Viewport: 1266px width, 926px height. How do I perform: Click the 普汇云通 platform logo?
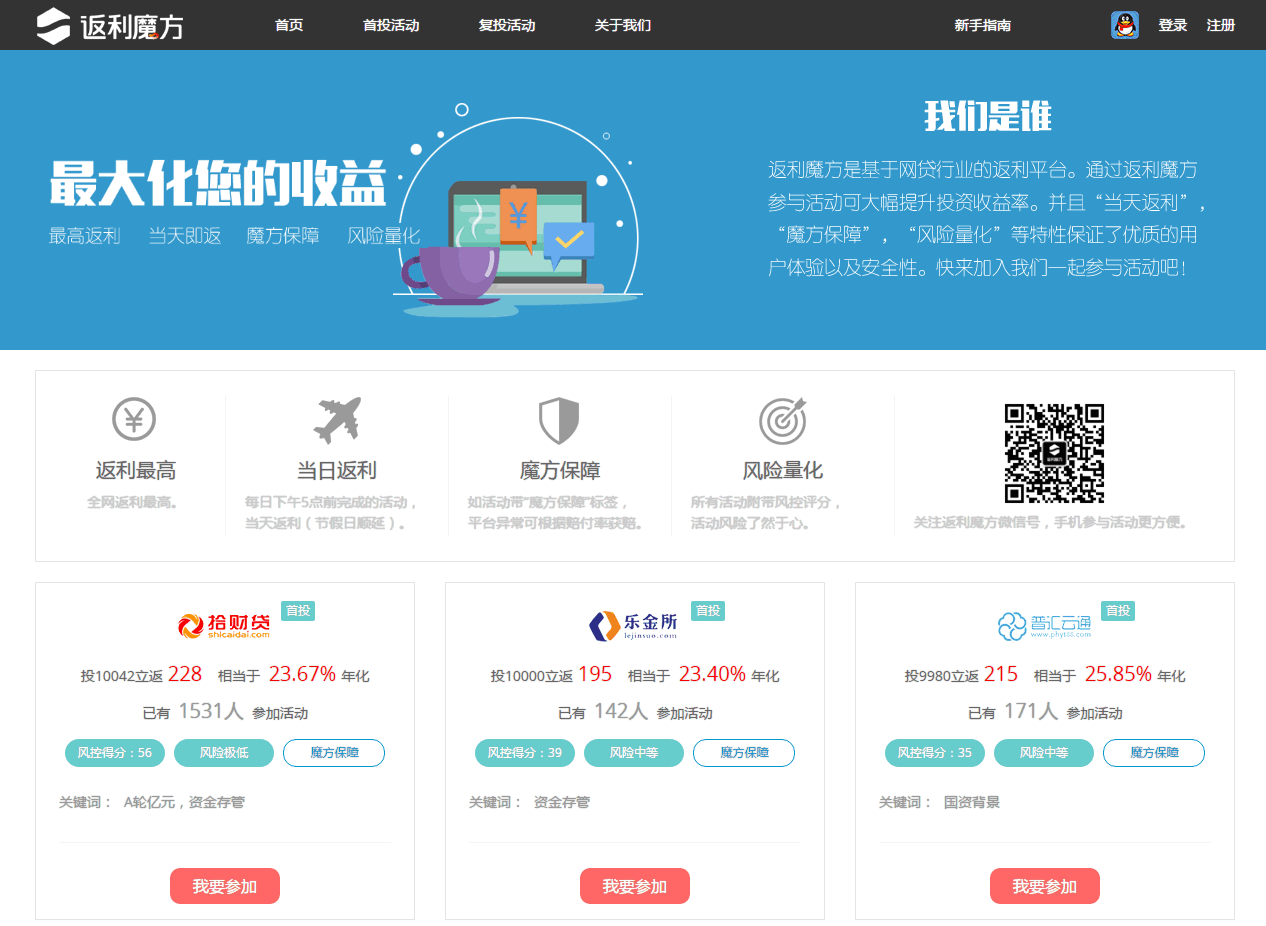[1044, 626]
